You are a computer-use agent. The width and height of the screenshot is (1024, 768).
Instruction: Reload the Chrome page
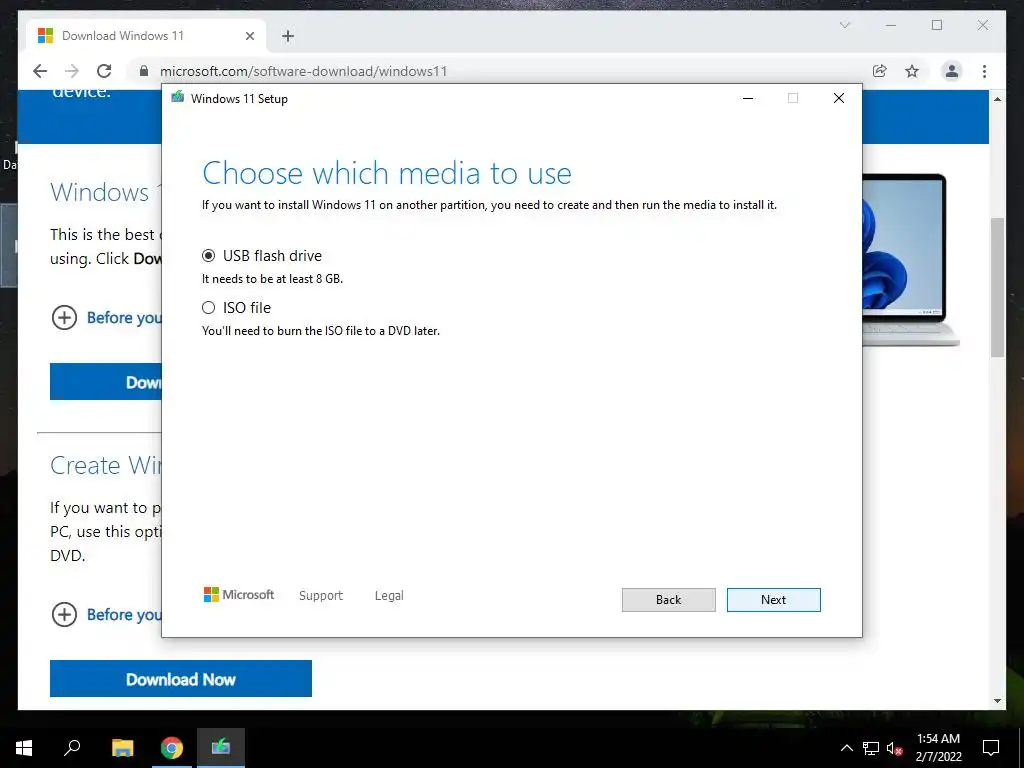pyautogui.click(x=104, y=71)
